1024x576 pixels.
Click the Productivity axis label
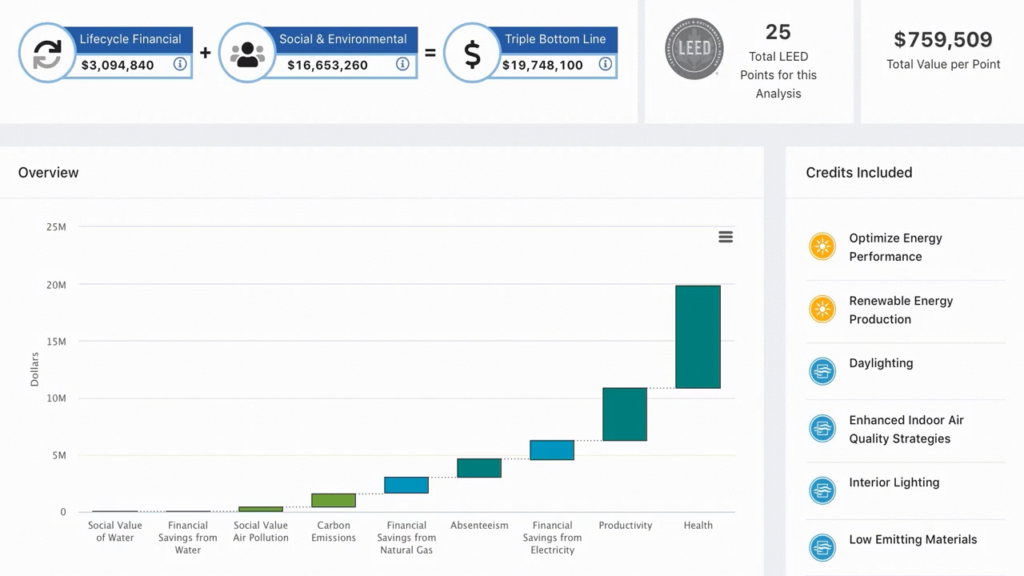pos(625,525)
